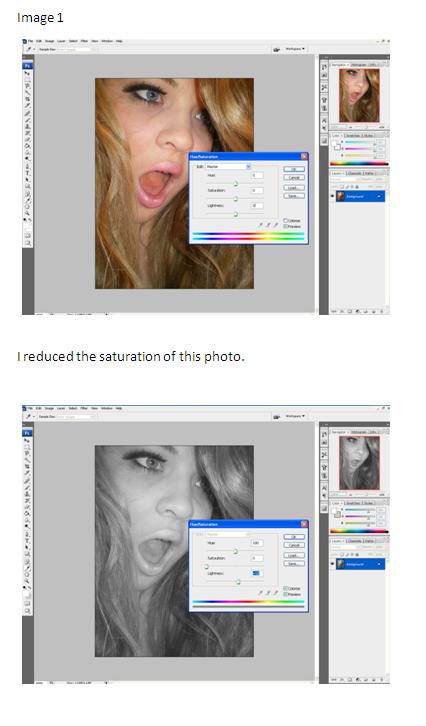Viewport: 426px width, 726px height.
Task: Click the 'Image 1' heading text
Action: tap(40, 18)
